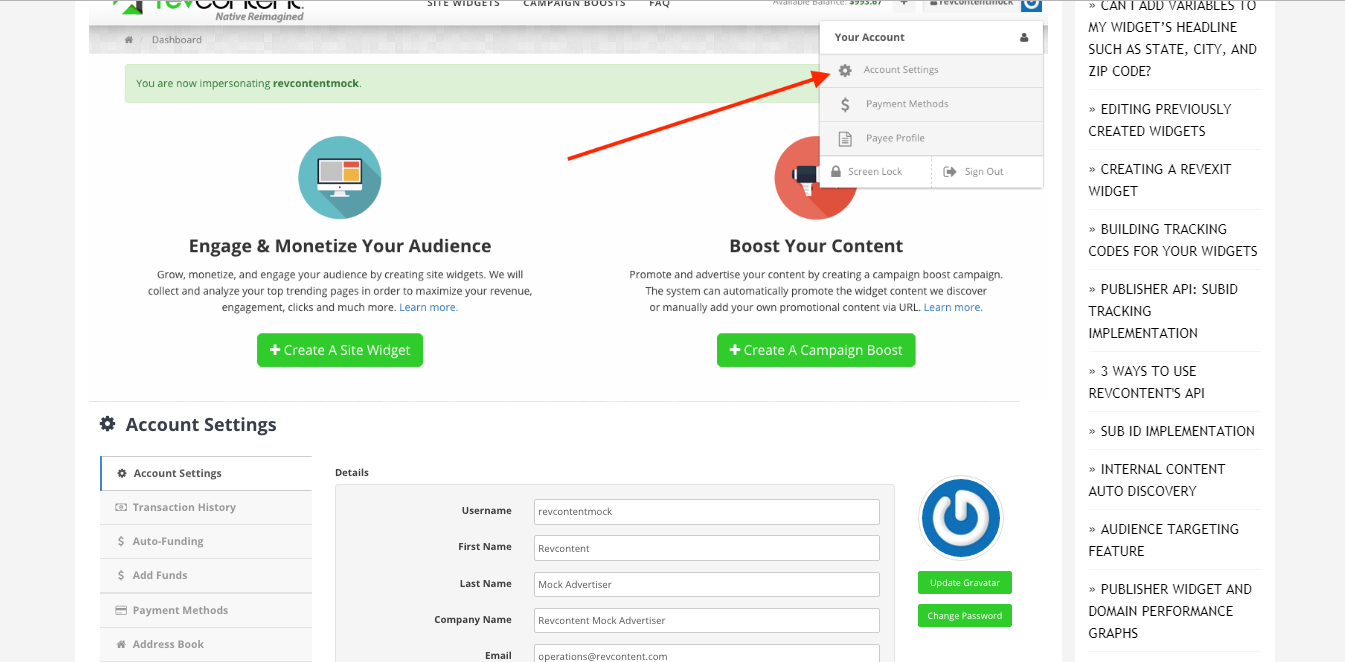Click the Username input field
This screenshot has height=662, width=1345.
coord(706,511)
